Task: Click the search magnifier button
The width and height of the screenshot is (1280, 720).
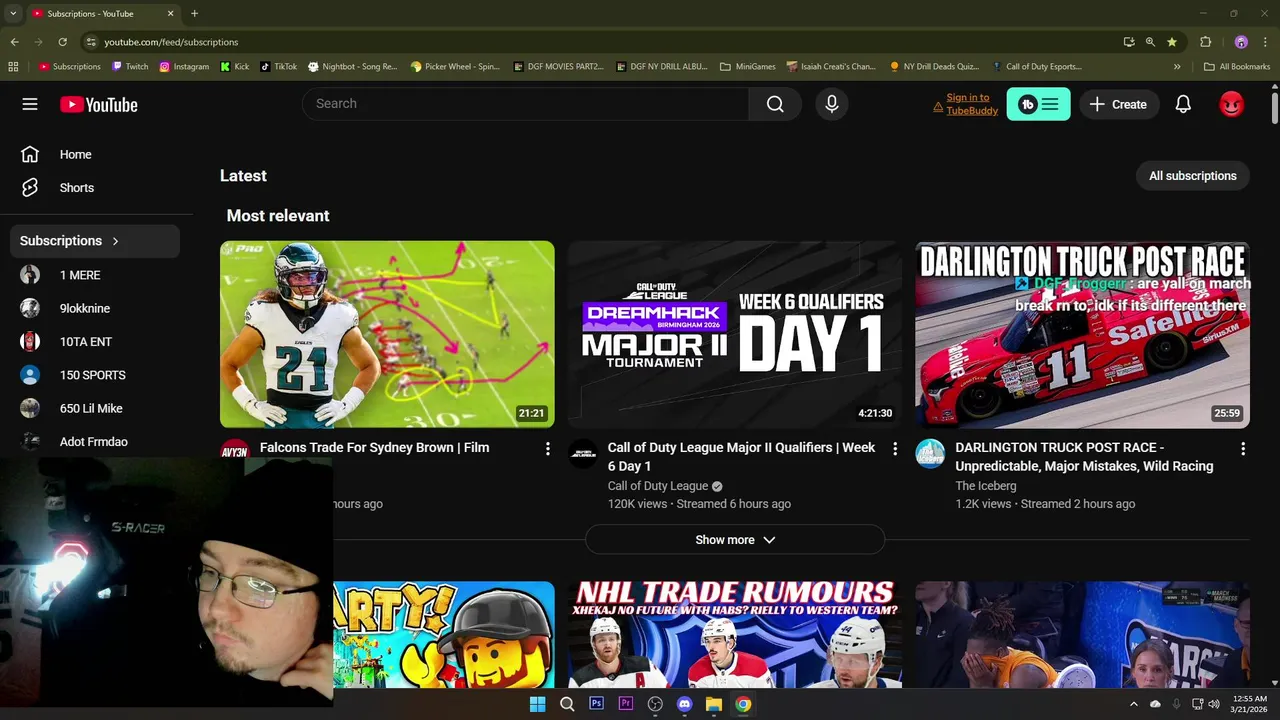Action: pos(775,104)
